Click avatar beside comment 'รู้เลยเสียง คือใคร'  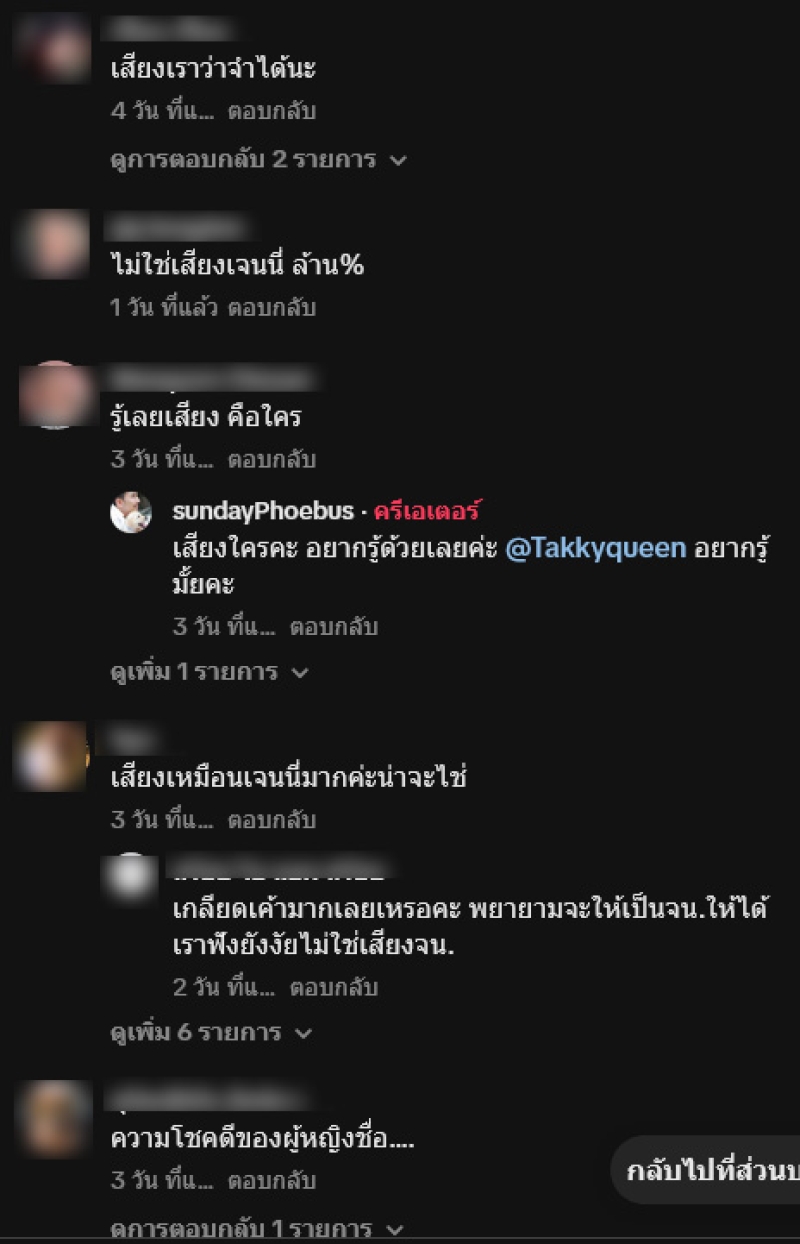[53, 395]
